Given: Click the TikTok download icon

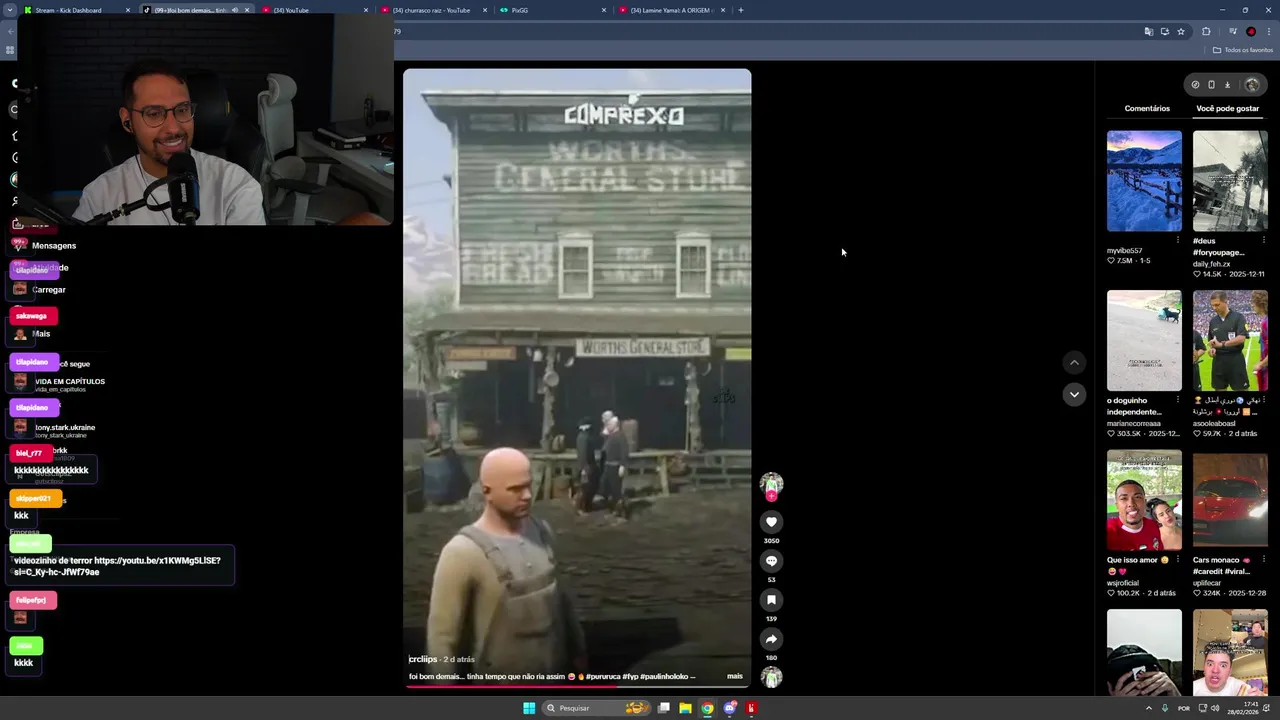Looking at the screenshot, I should click(1228, 85).
